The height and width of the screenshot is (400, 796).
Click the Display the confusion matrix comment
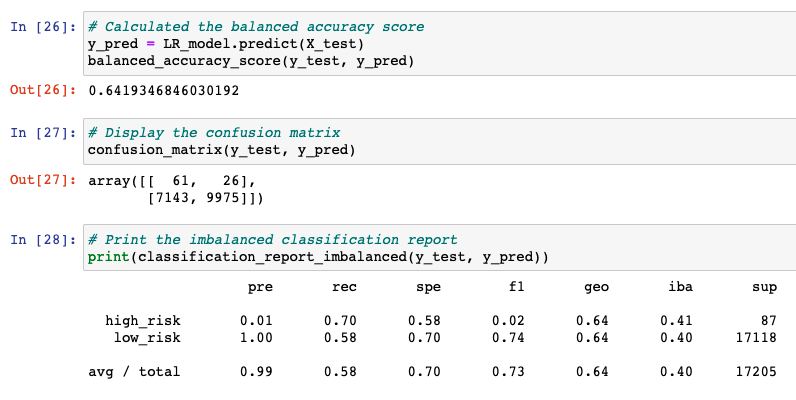[x=214, y=133]
